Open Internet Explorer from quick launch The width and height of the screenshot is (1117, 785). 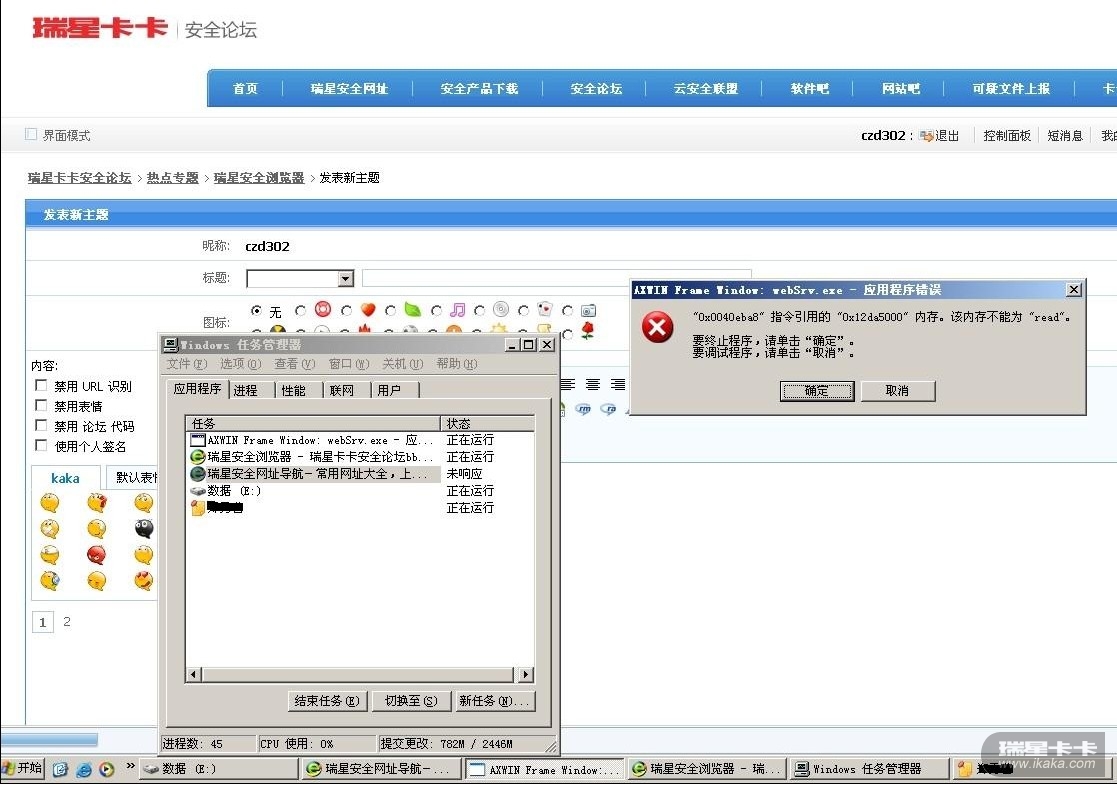[84, 769]
